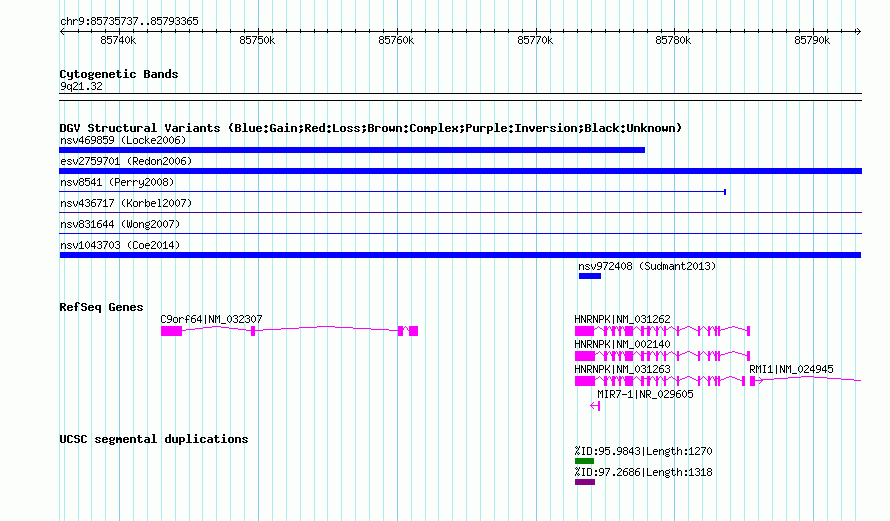This screenshot has width=890, height=521.
Task: Click the nsv831644 (Wong2007) variant line
Action: [x=460, y=234]
